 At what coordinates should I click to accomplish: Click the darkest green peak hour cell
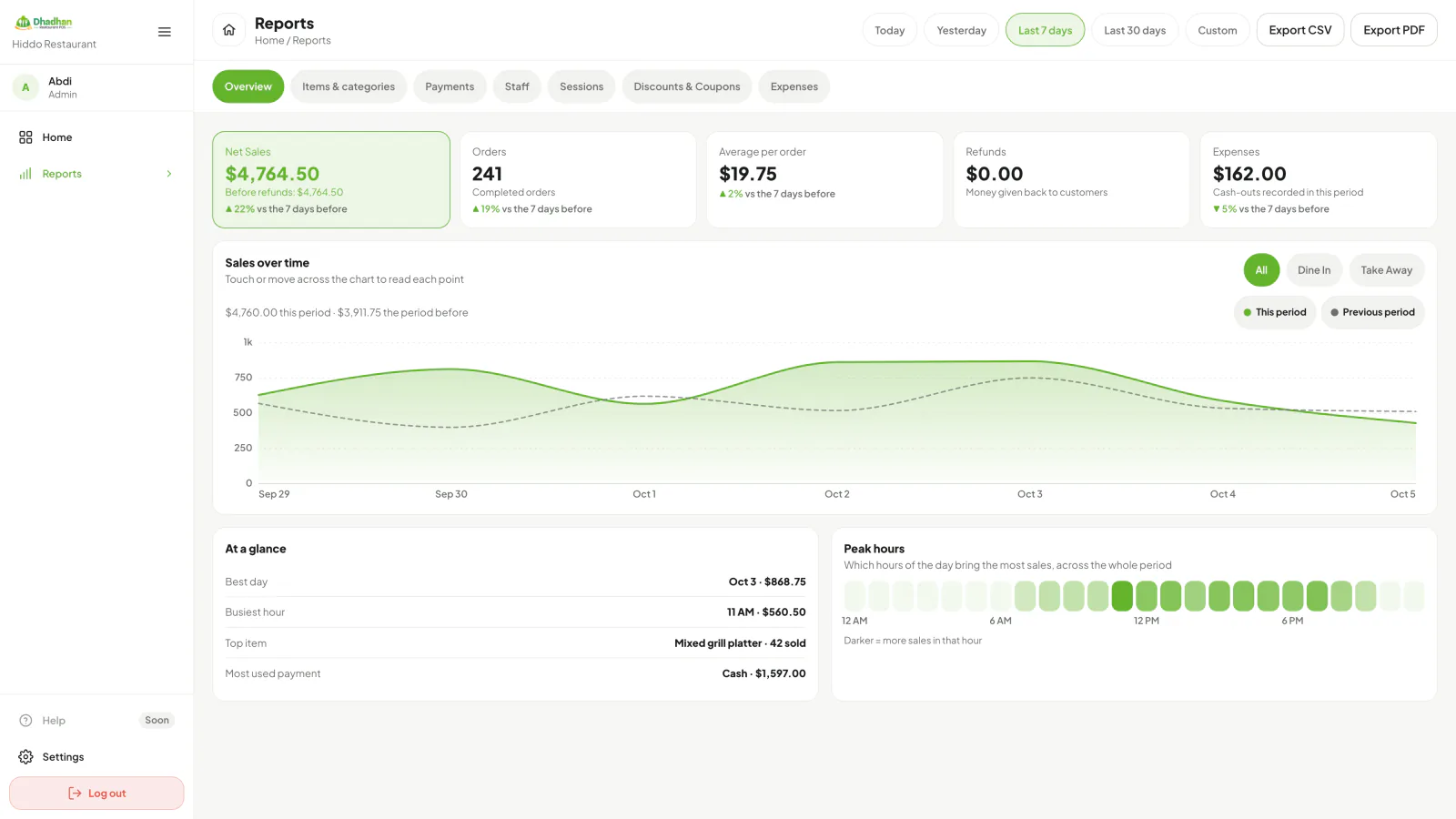pyautogui.click(x=1122, y=596)
